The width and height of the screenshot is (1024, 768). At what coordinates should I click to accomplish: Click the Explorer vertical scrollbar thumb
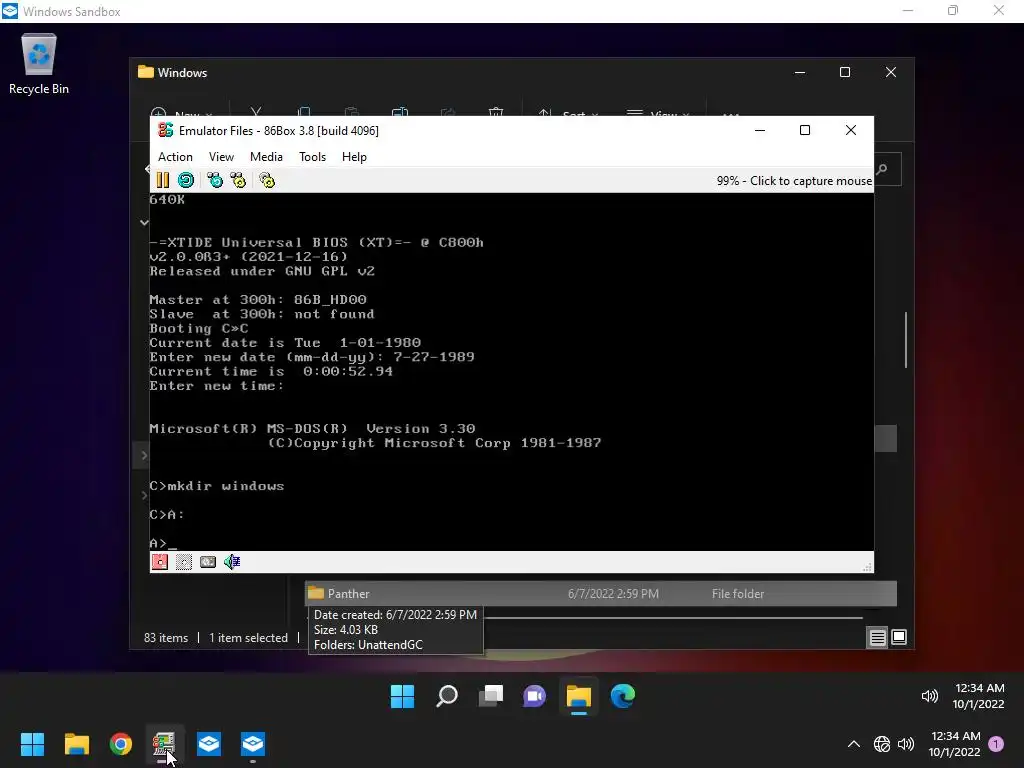[x=906, y=340]
